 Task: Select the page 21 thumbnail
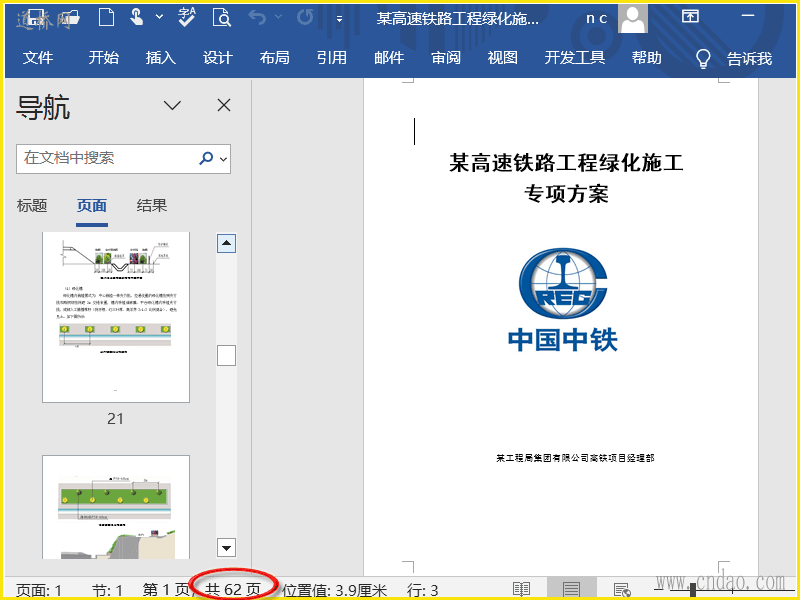click(x=116, y=317)
